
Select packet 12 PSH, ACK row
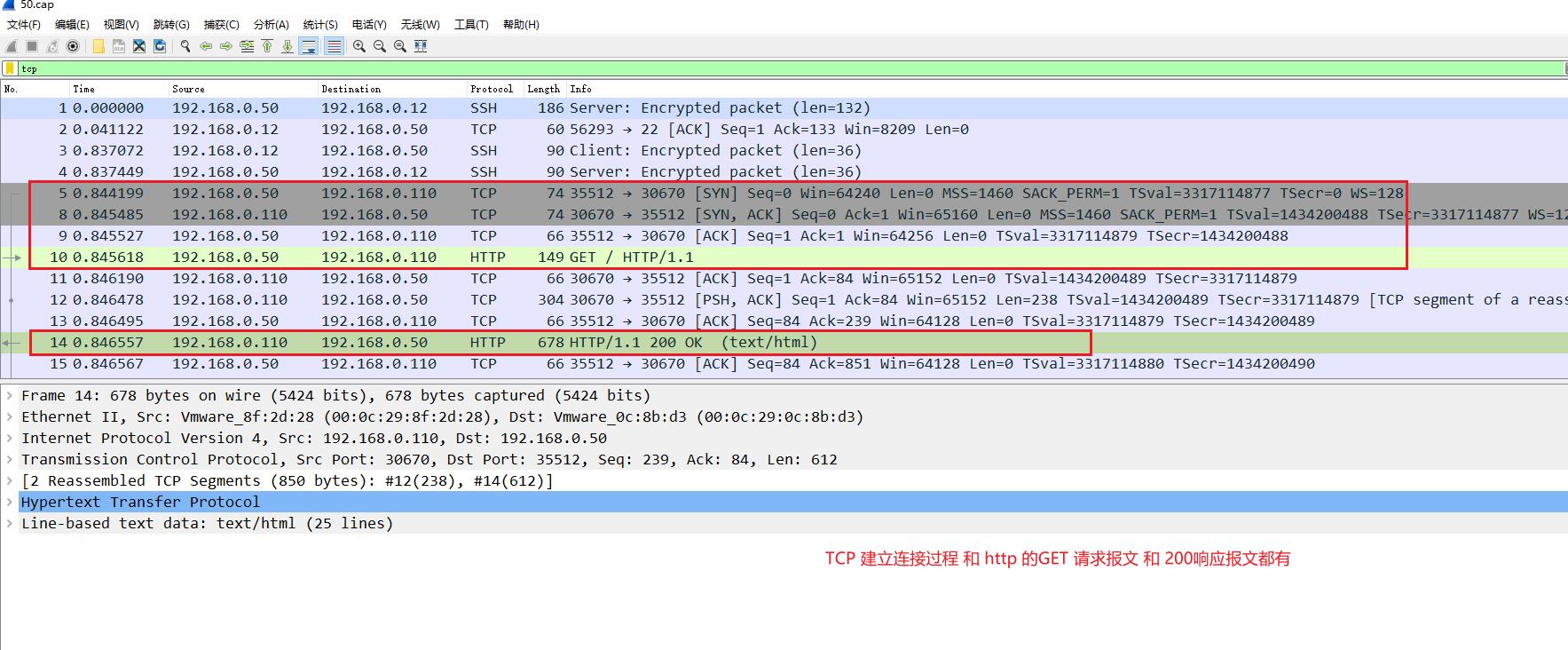(784, 299)
